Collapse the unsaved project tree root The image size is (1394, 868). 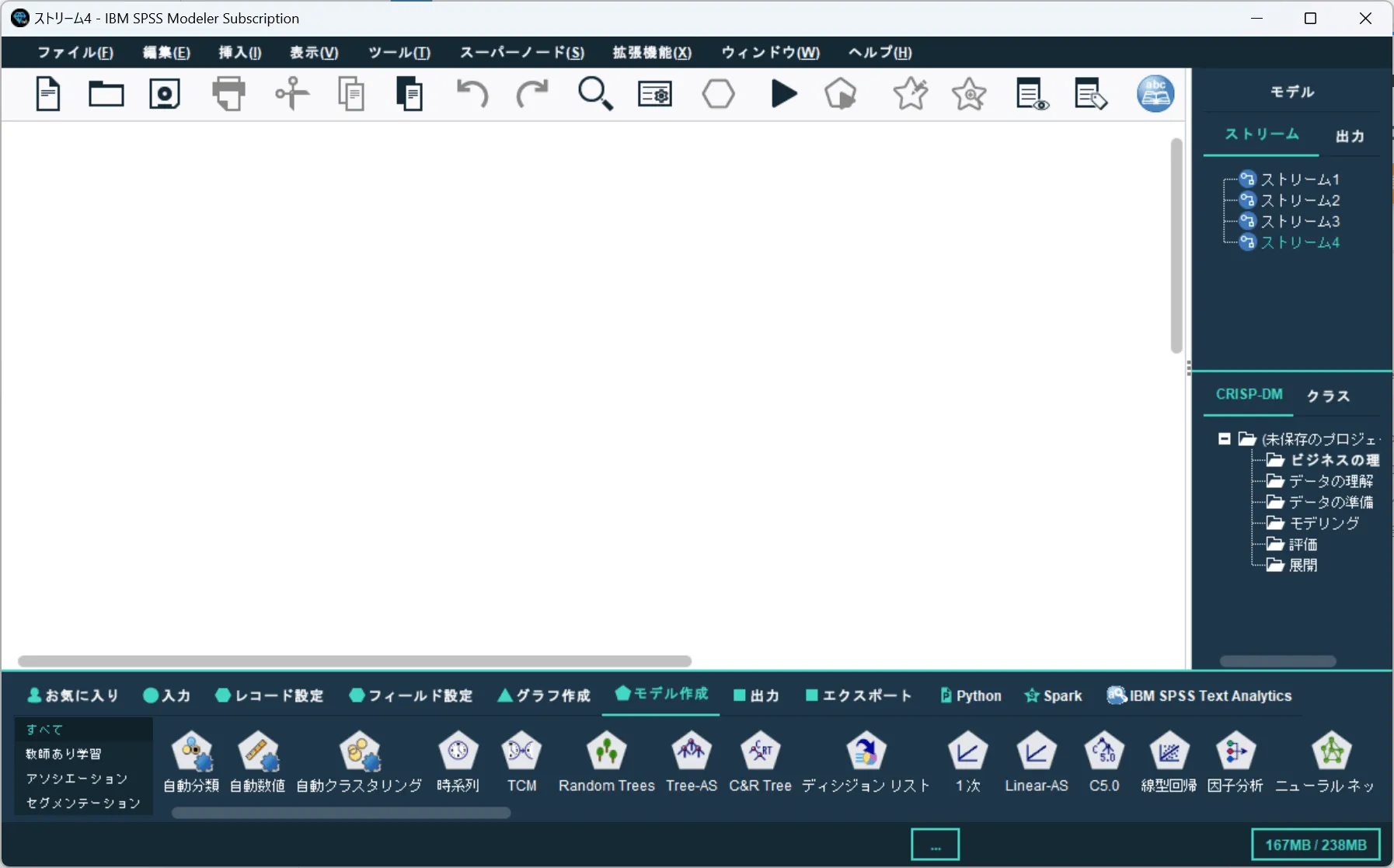point(1225,439)
